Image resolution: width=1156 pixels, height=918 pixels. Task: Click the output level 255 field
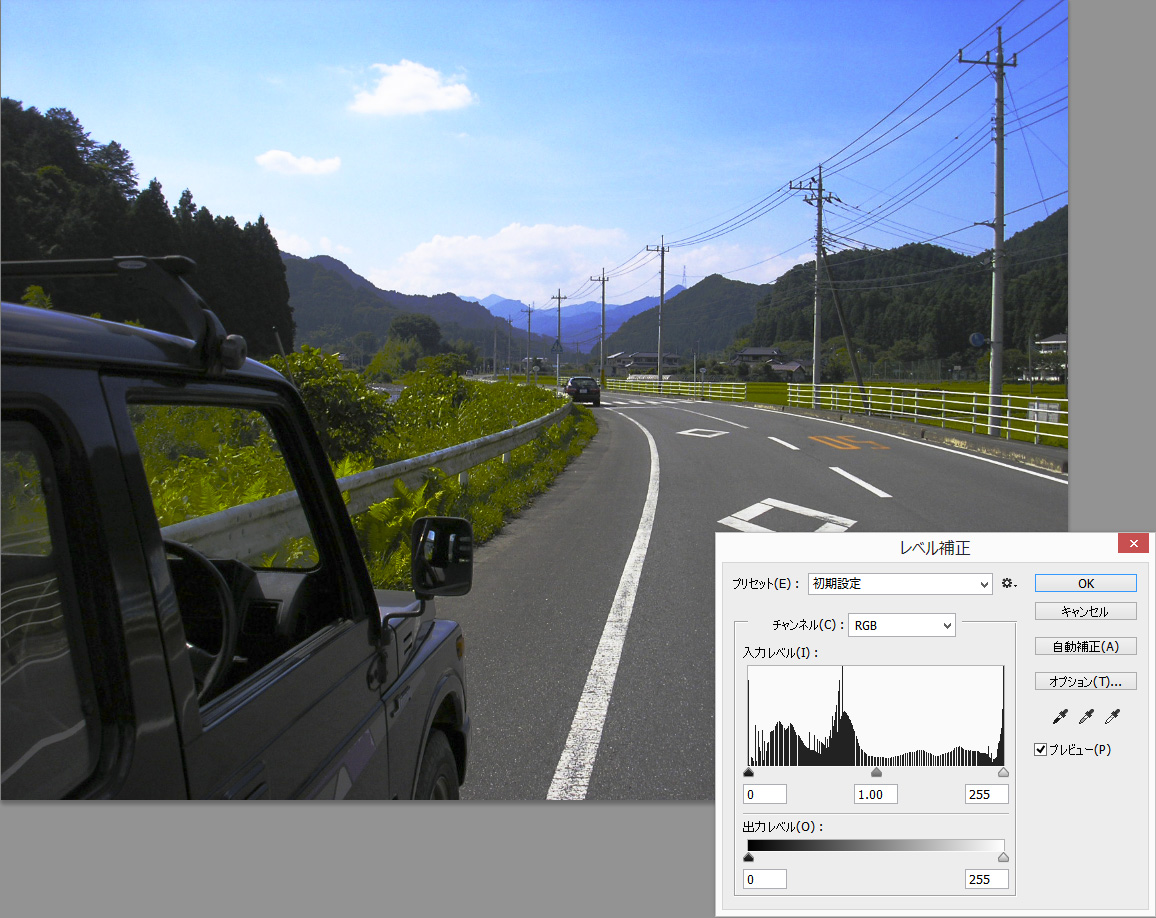click(x=987, y=879)
